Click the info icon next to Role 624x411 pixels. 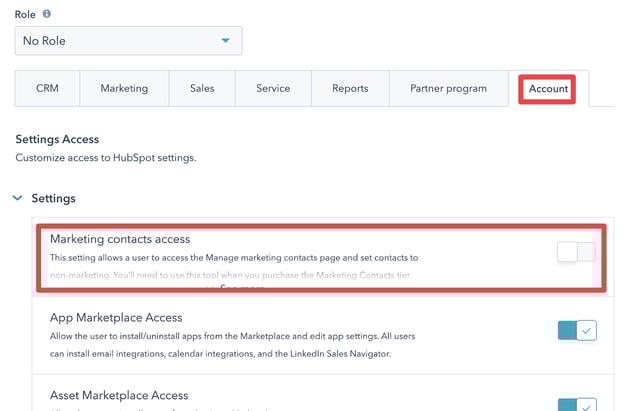click(x=46, y=14)
